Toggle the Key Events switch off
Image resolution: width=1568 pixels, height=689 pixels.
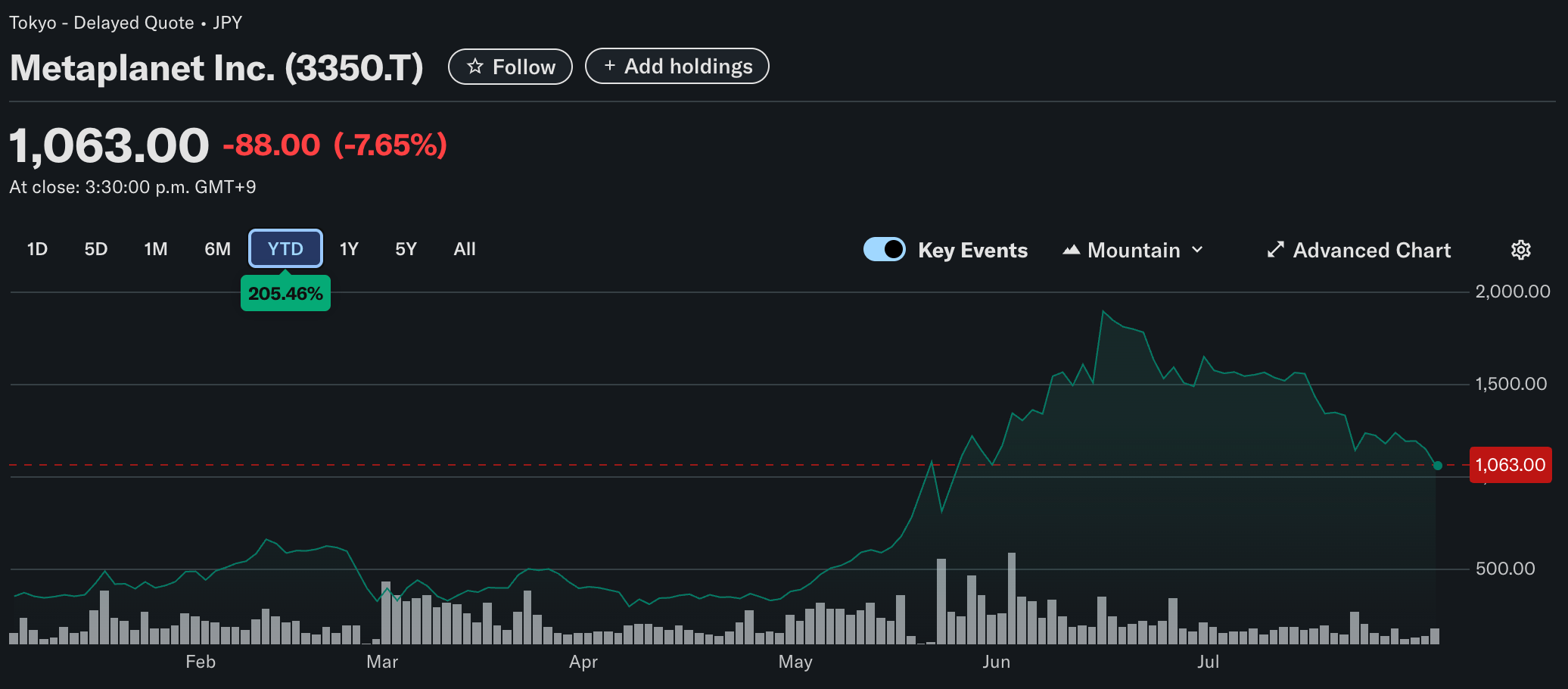pos(884,249)
